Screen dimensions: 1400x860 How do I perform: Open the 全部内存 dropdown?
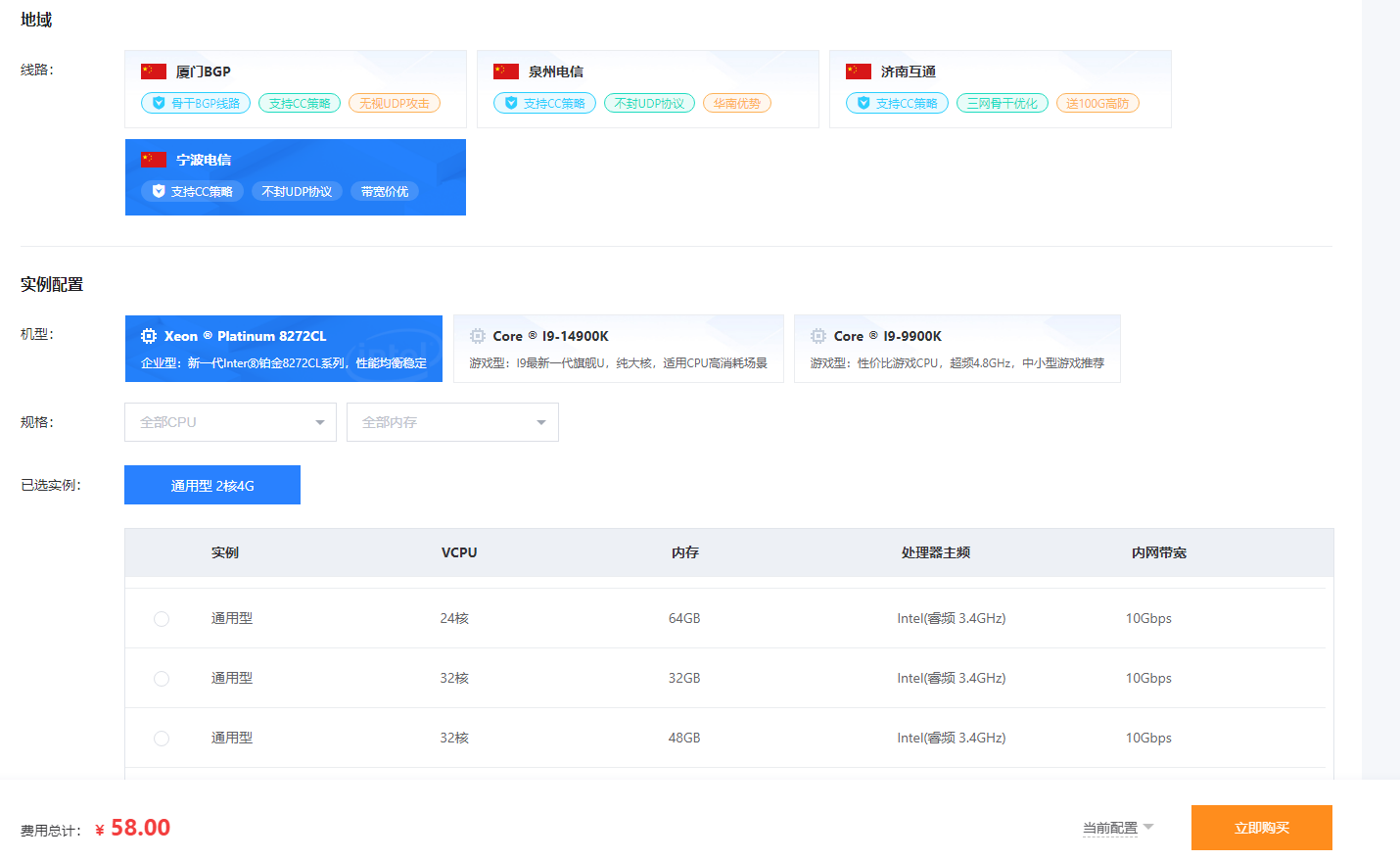point(452,422)
